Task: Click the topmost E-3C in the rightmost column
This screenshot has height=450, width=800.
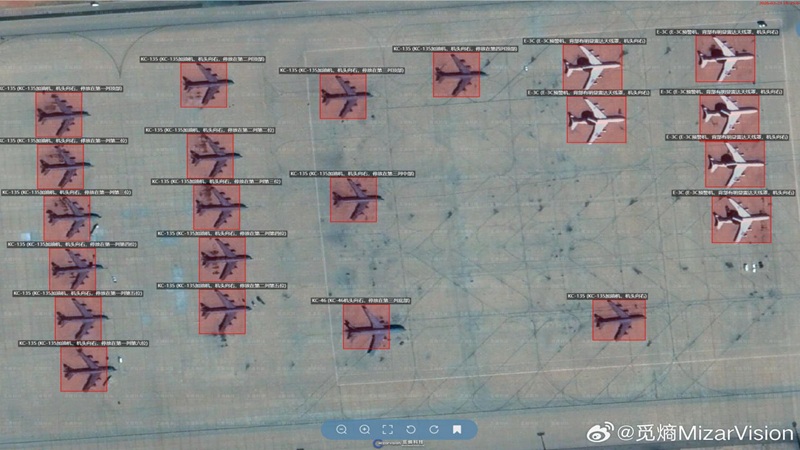Action: tap(724, 60)
